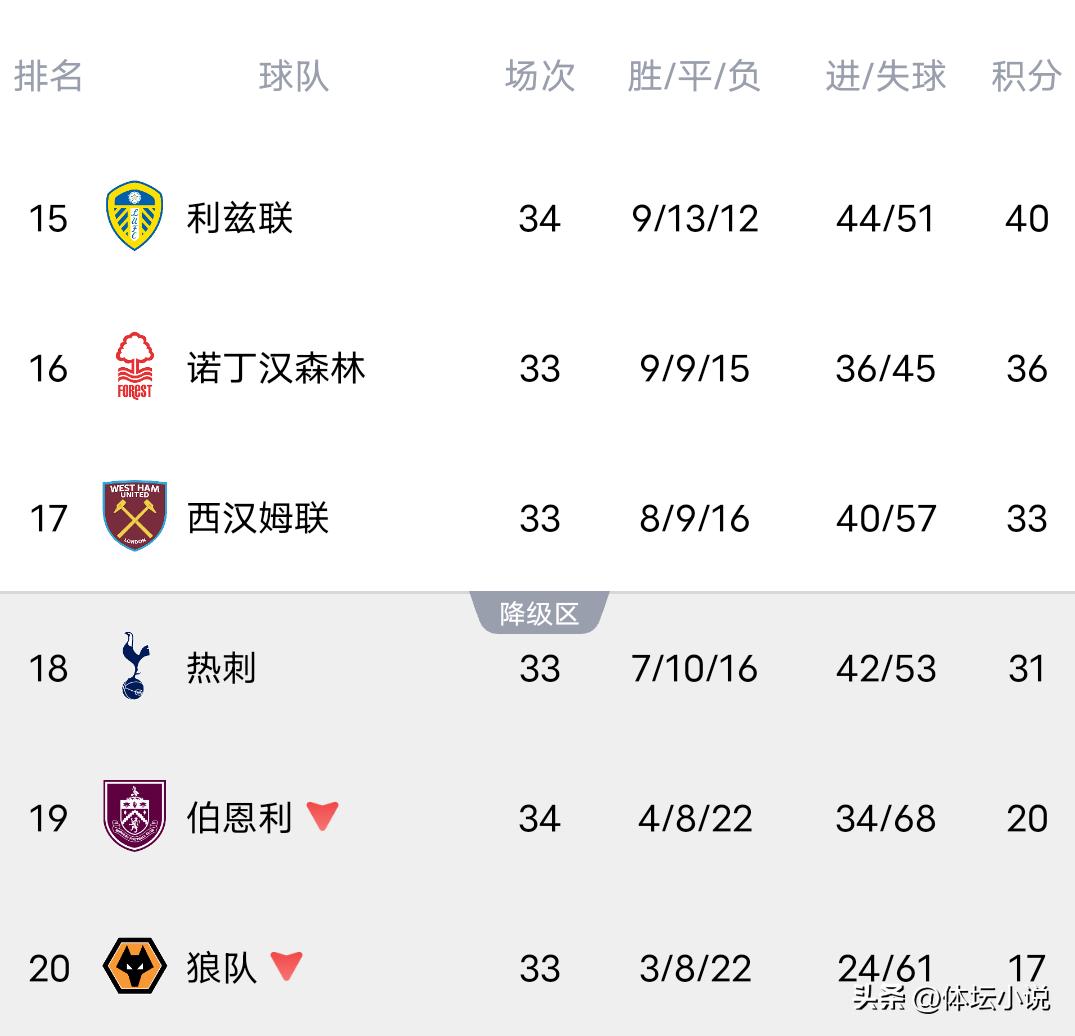The width and height of the screenshot is (1075, 1036).
Task: Click the 降级区 relegation zone label
Action: pyautogui.click(x=539, y=613)
